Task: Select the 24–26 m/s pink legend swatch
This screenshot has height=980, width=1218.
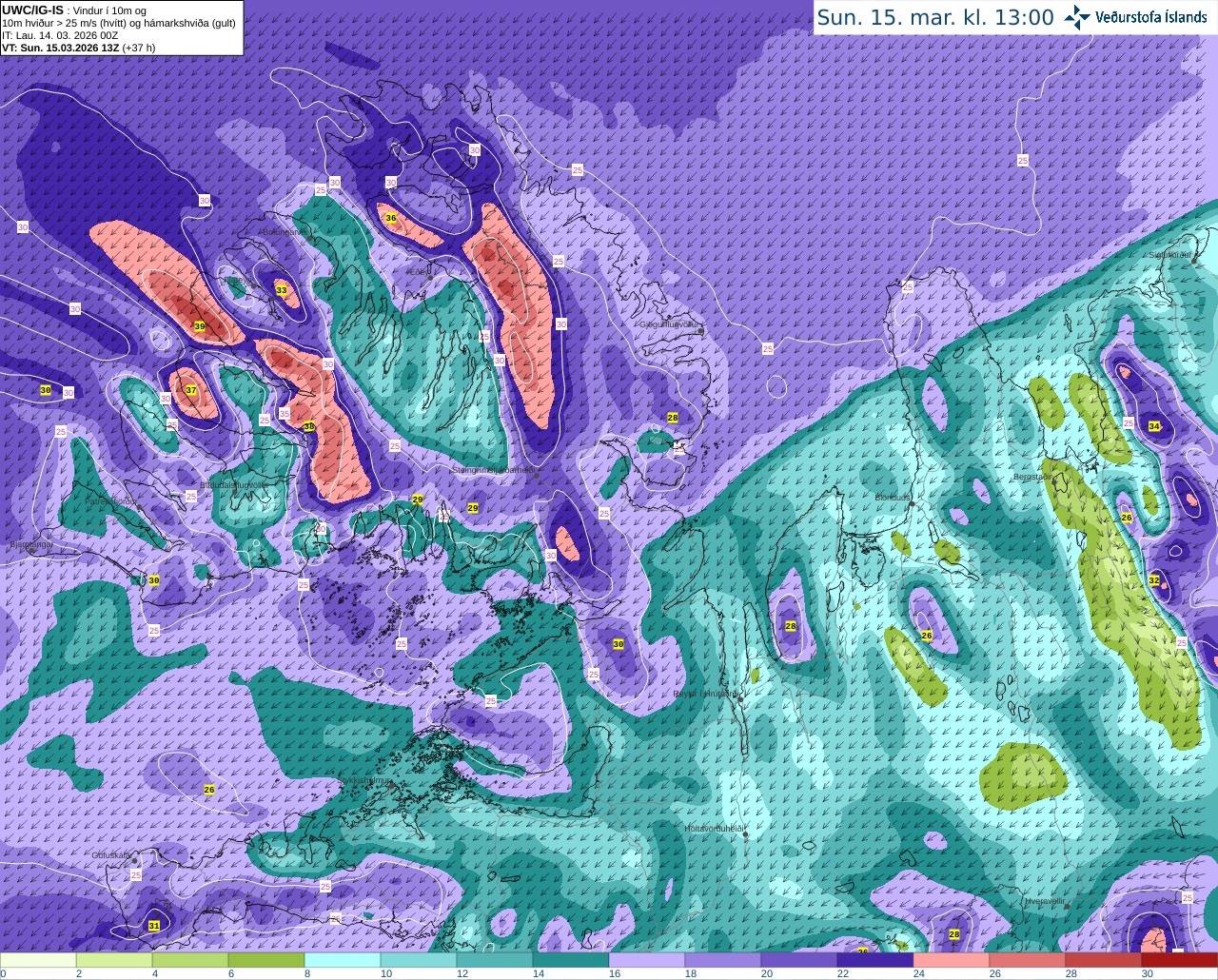Action: click(x=952, y=960)
